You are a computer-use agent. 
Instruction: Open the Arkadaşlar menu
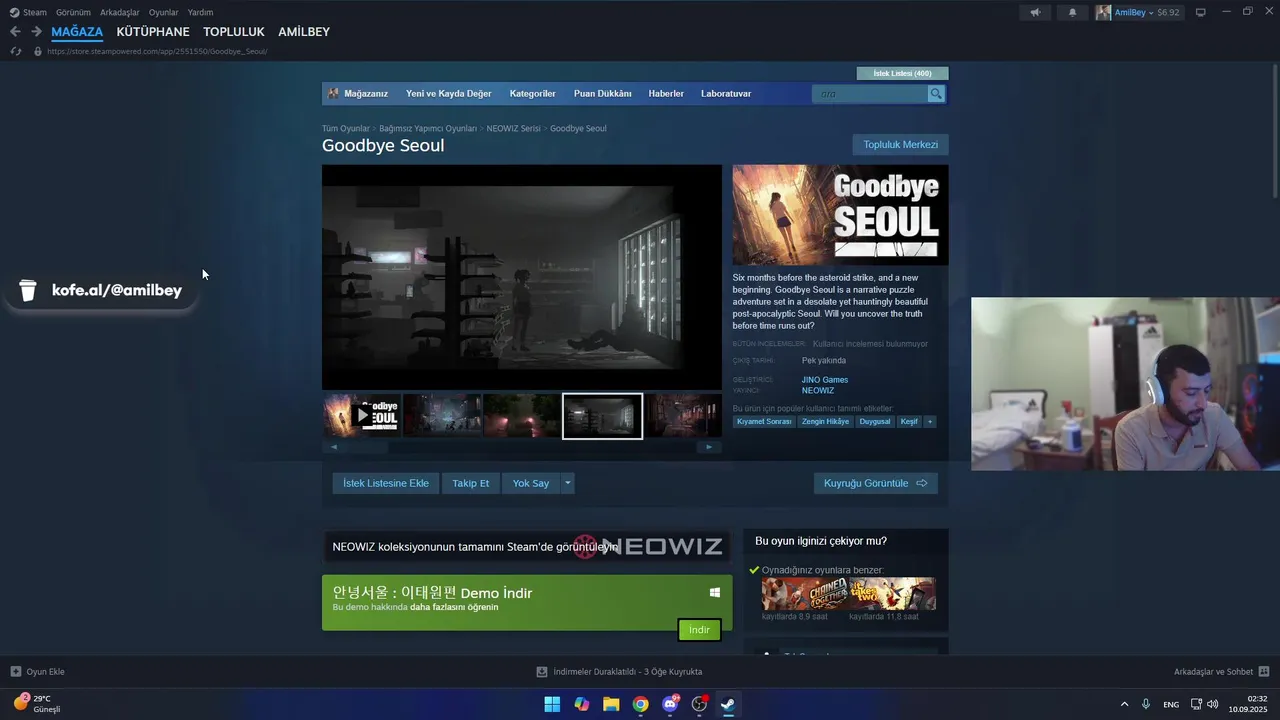click(120, 12)
